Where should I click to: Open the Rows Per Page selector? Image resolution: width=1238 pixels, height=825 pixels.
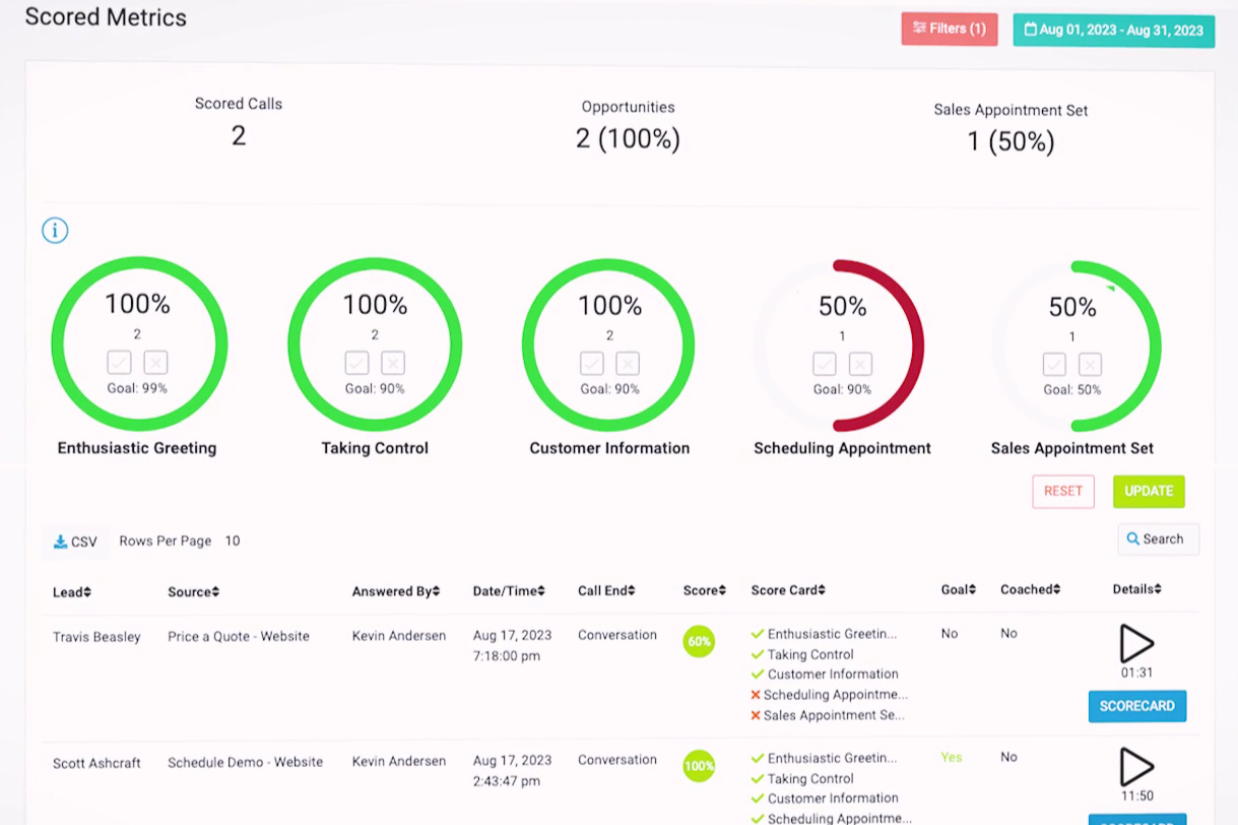click(x=233, y=541)
